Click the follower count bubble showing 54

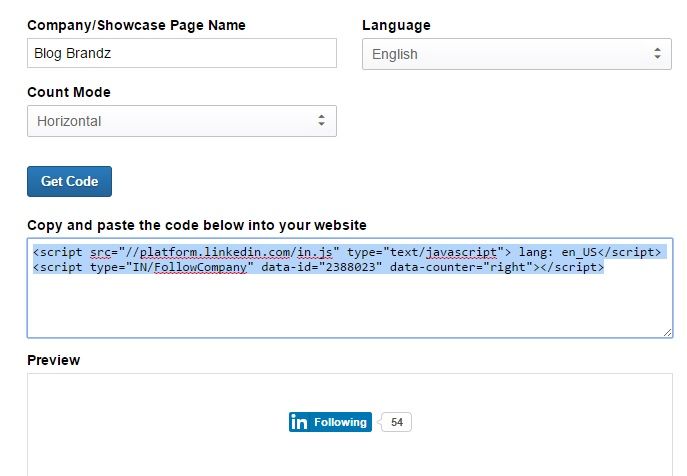[396, 422]
